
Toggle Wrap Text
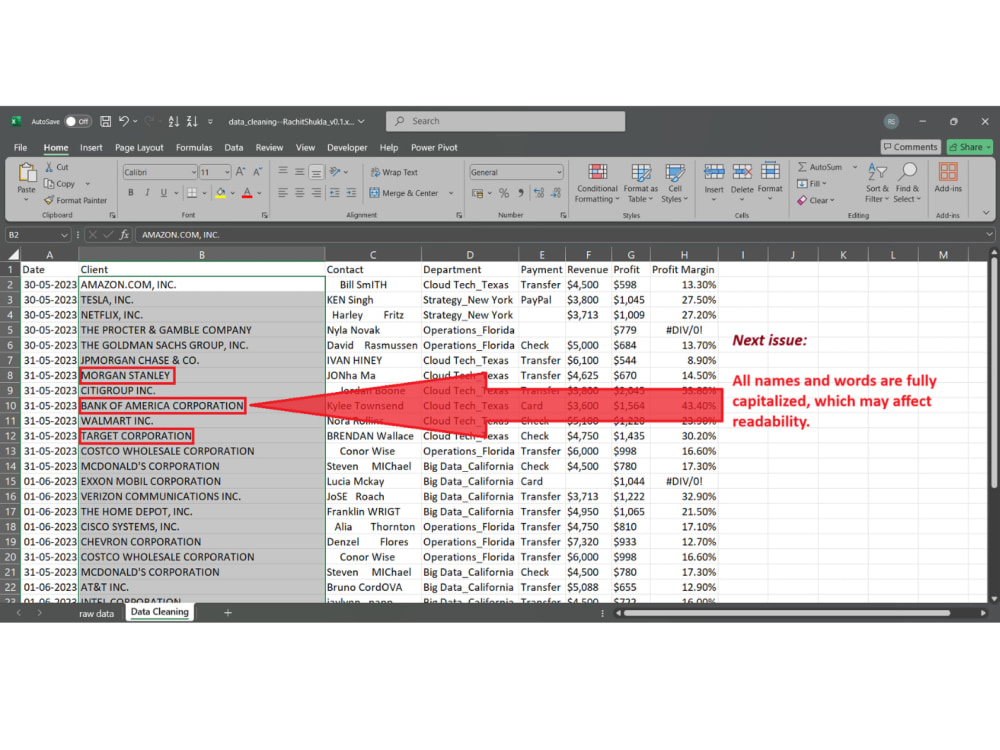[394, 172]
